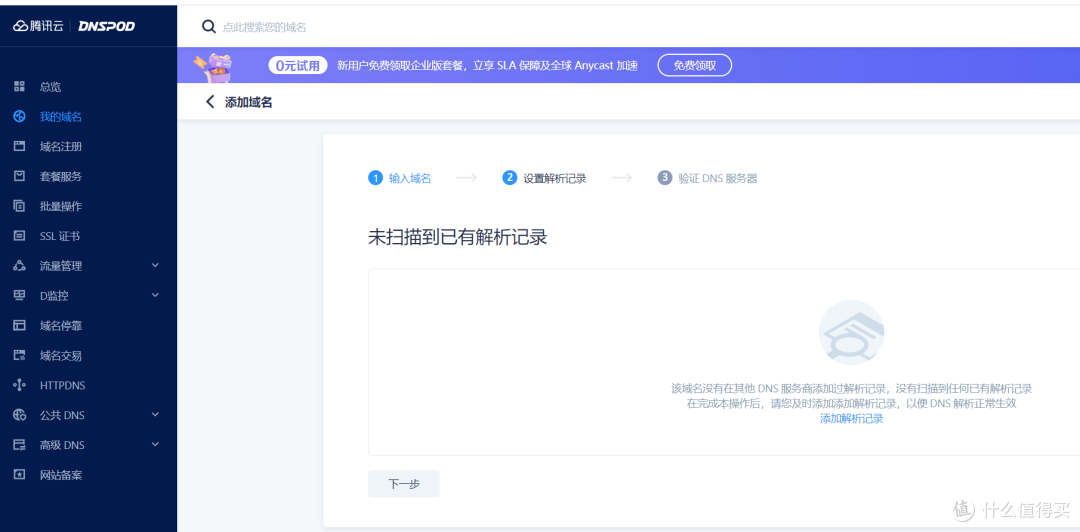The height and width of the screenshot is (532, 1080).
Task: Expand the 流量管理 menu chevron
Action: [155, 265]
